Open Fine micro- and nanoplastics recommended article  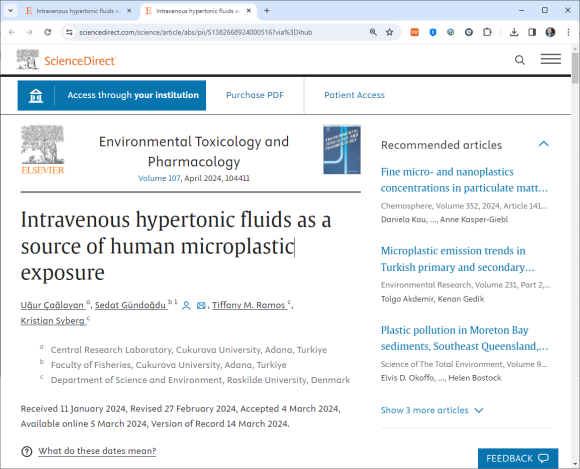pos(464,180)
